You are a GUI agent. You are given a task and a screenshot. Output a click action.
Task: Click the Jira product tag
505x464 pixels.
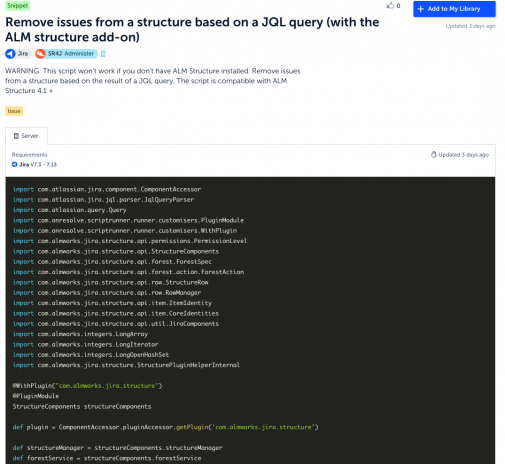click(18, 54)
